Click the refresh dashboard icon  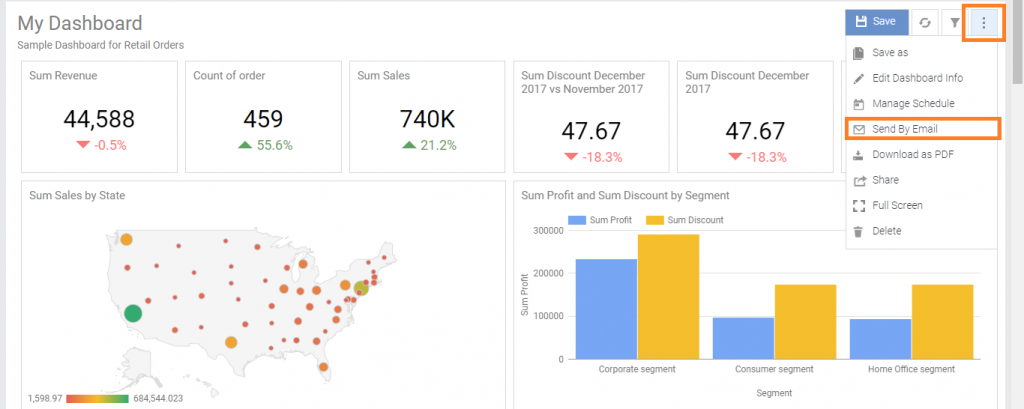click(x=925, y=23)
